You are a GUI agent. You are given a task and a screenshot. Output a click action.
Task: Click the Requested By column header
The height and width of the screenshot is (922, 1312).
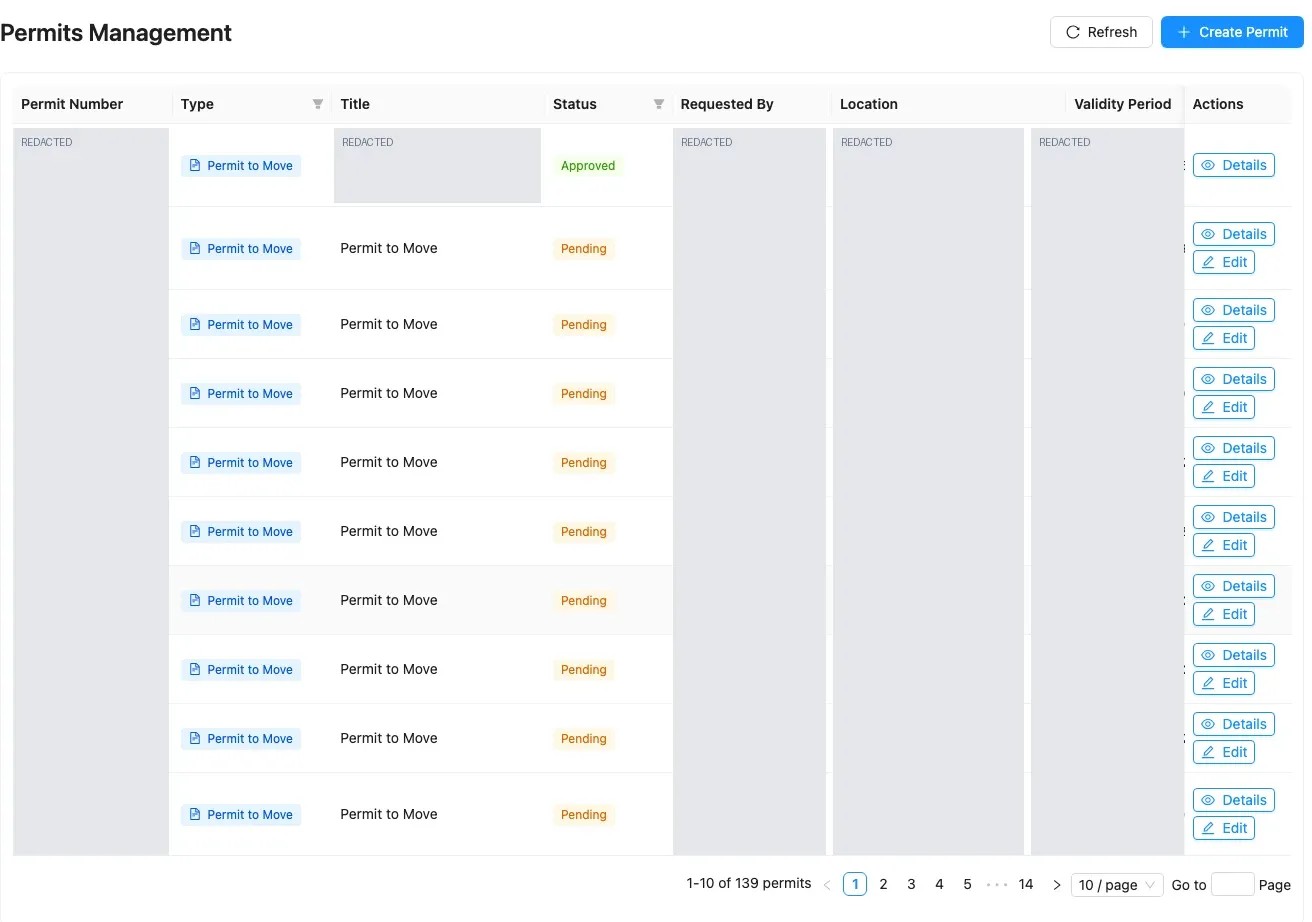click(x=727, y=104)
